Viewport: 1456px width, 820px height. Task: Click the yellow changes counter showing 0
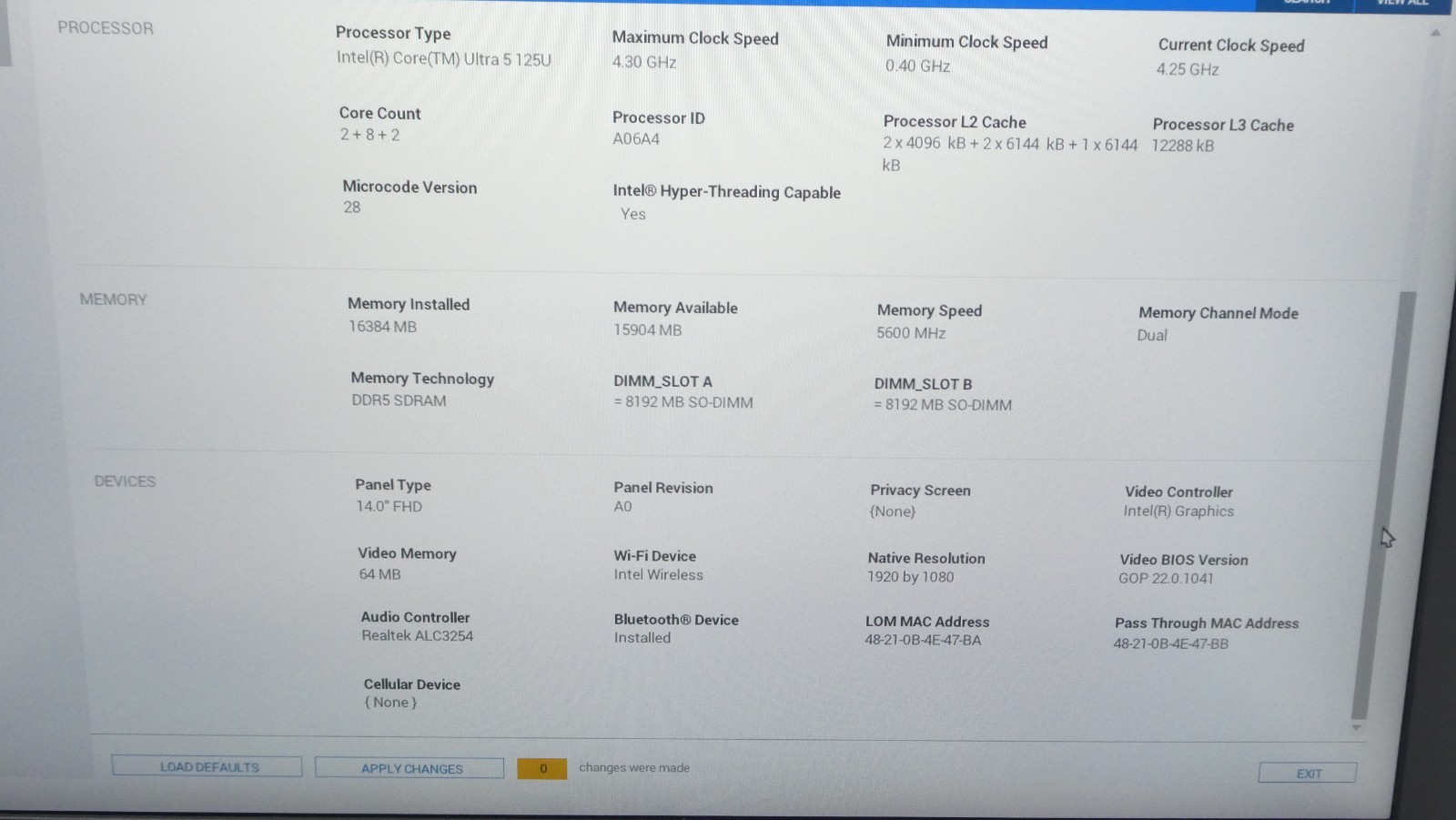pos(542,768)
